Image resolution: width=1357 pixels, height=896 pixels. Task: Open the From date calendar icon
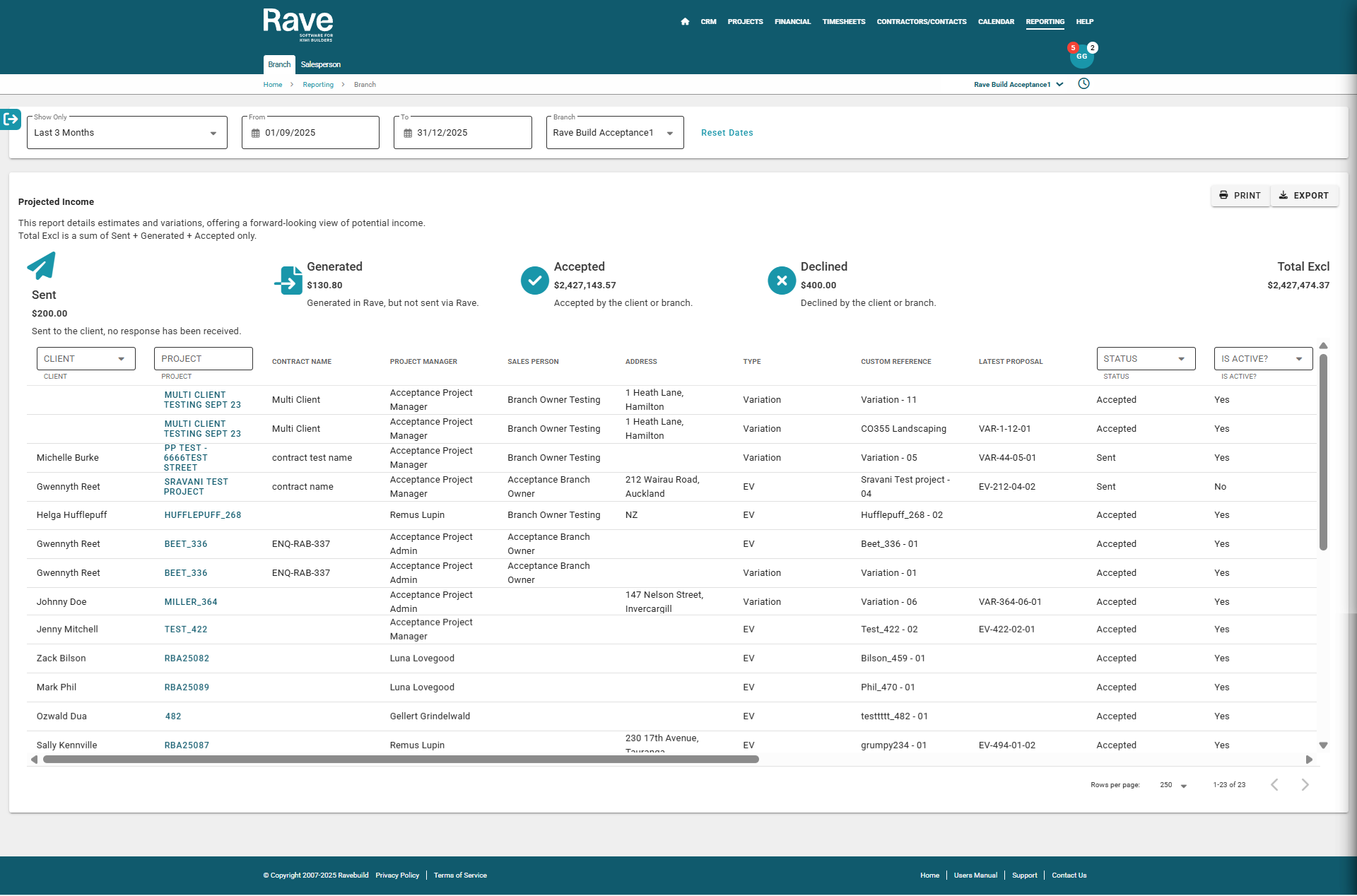256,133
